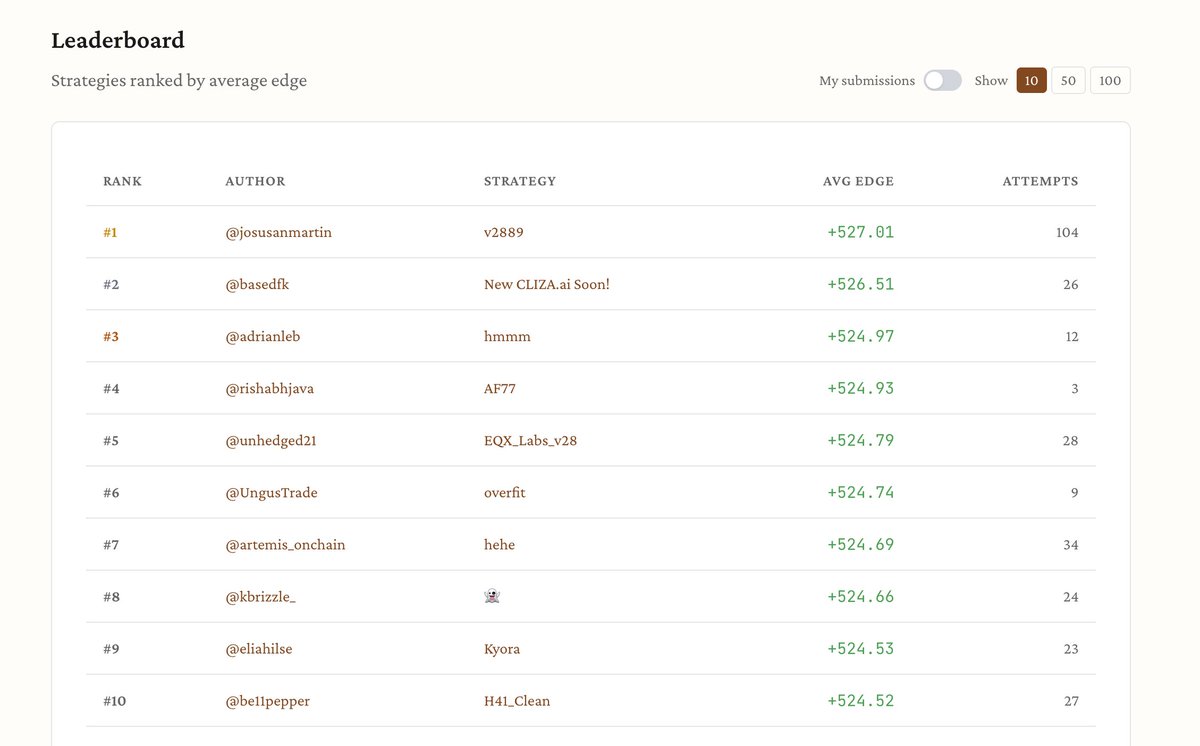This screenshot has height=746, width=1200.
Task: Click the STRATEGY column header
Action: (x=520, y=181)
